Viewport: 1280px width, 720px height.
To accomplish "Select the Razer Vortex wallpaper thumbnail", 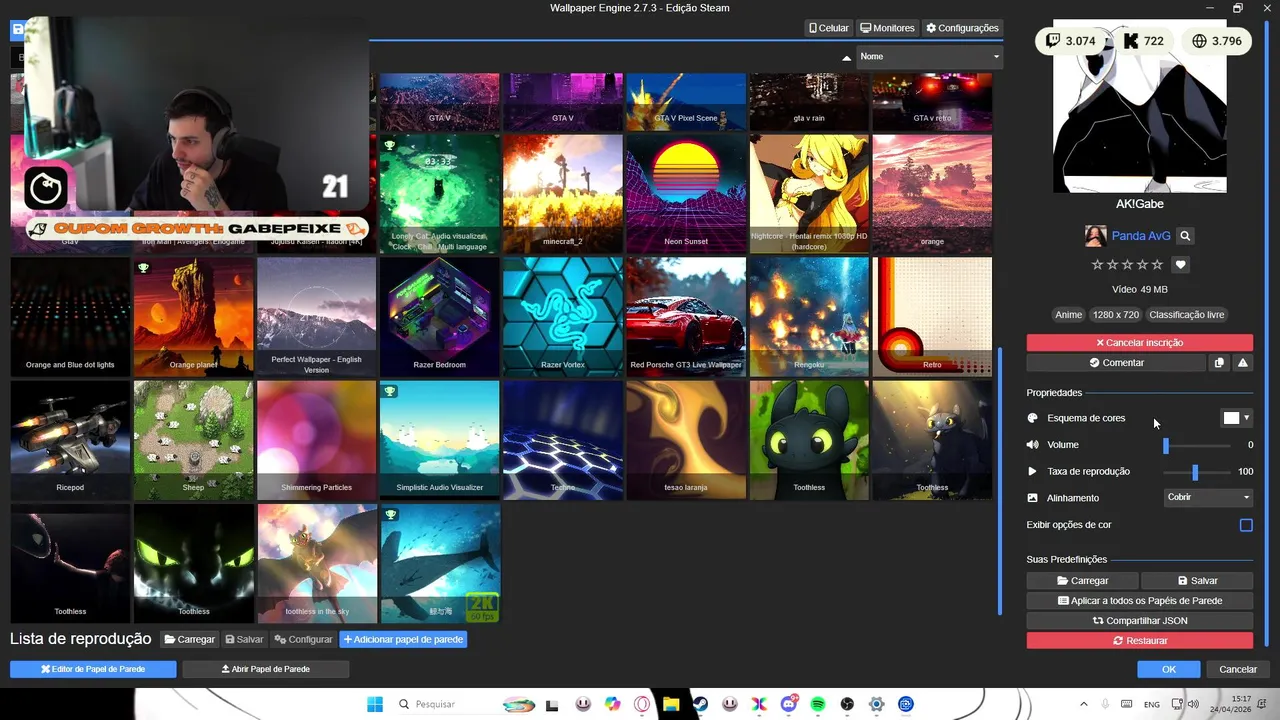I will tap(563, 317).
